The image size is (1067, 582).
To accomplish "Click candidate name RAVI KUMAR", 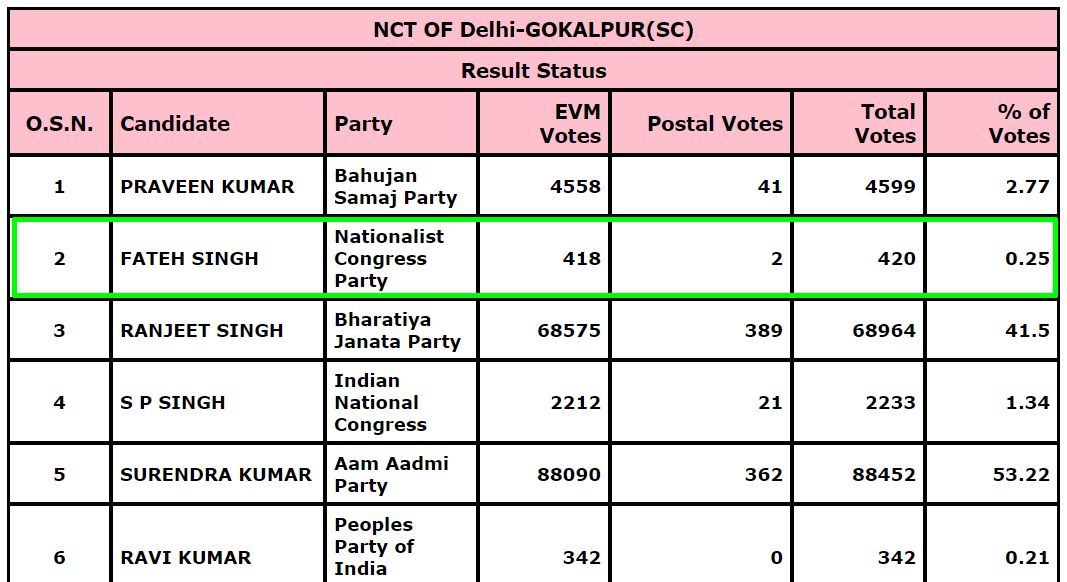I will pos(186,557).
